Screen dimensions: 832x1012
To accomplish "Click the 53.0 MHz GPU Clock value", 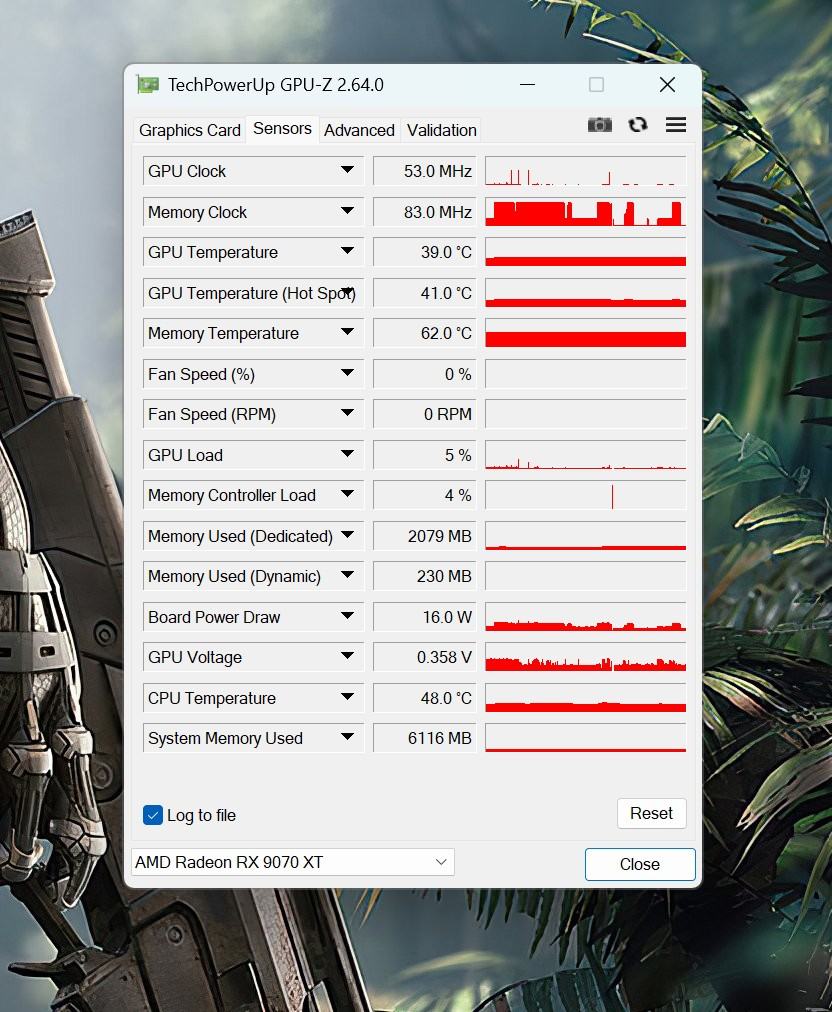I will [425, 171].
